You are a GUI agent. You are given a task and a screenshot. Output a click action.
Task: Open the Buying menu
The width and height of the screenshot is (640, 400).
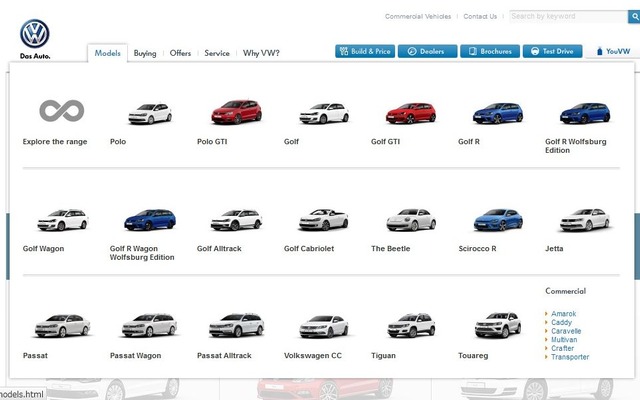tap(145, 53)
